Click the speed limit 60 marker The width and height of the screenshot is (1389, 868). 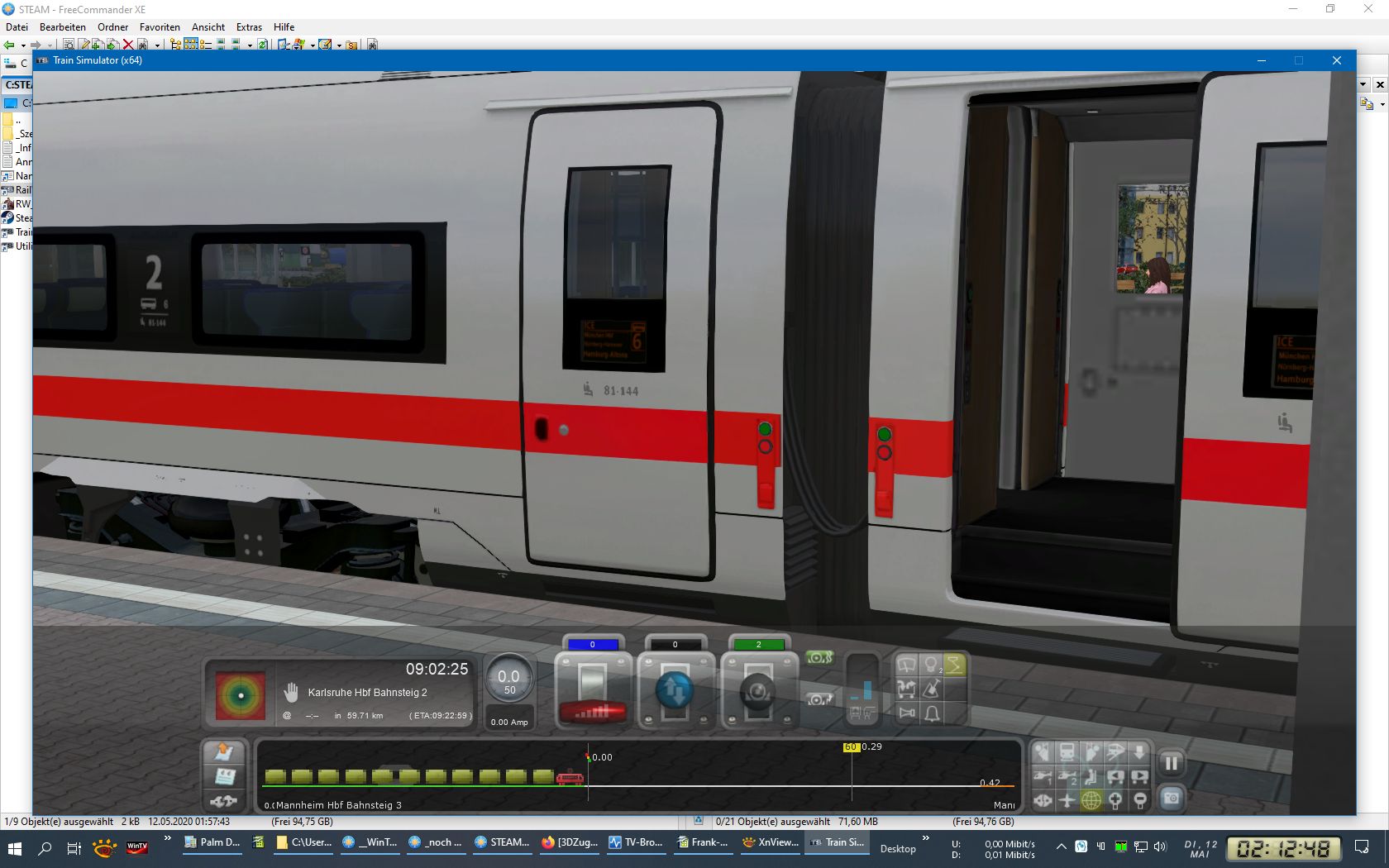(x=851, y=746)
